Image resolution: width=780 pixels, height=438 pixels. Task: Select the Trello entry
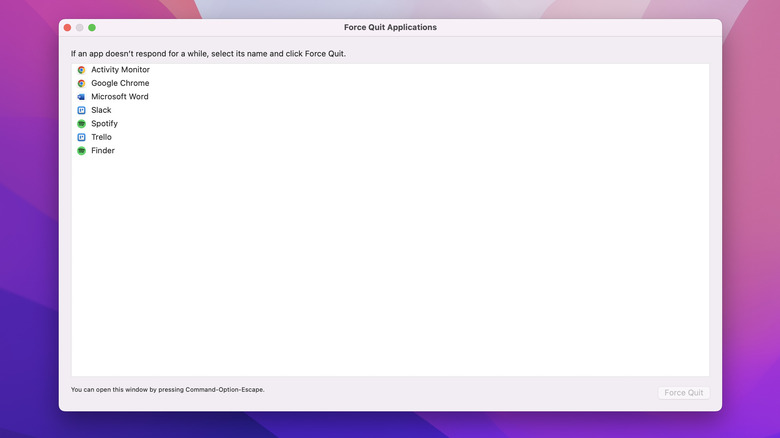click(x=101, y=137)
